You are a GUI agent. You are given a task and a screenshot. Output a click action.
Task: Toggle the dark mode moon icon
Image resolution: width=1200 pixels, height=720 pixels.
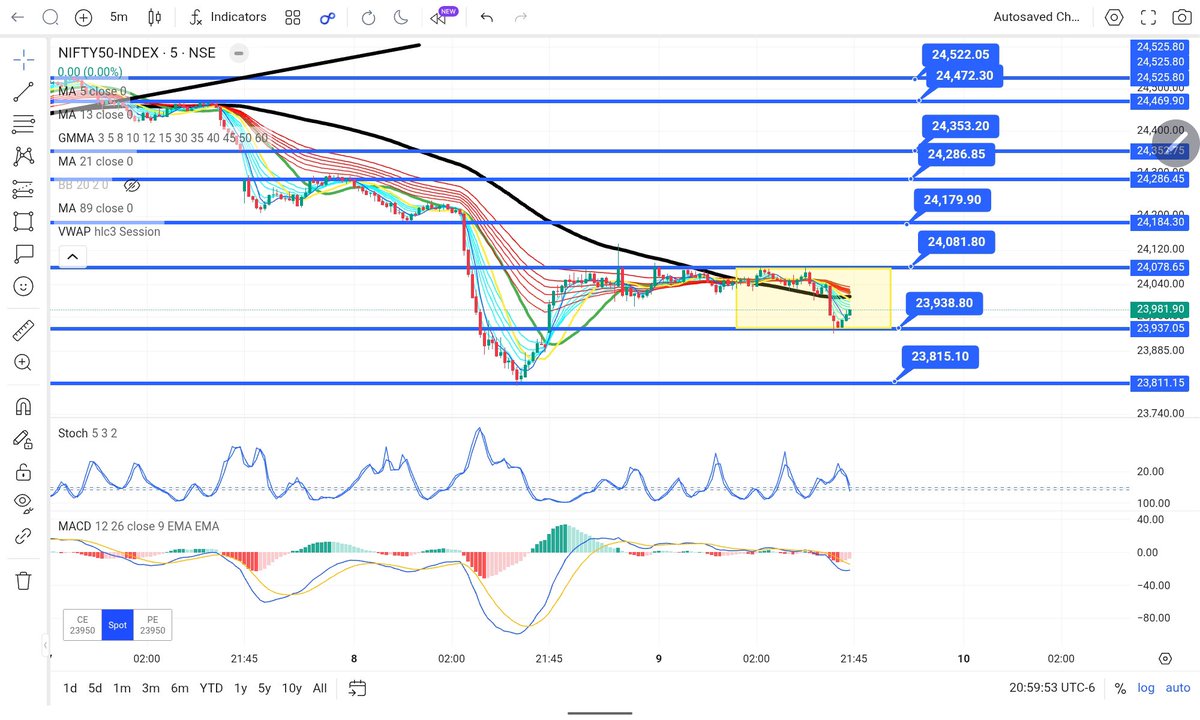coord(401,17)
